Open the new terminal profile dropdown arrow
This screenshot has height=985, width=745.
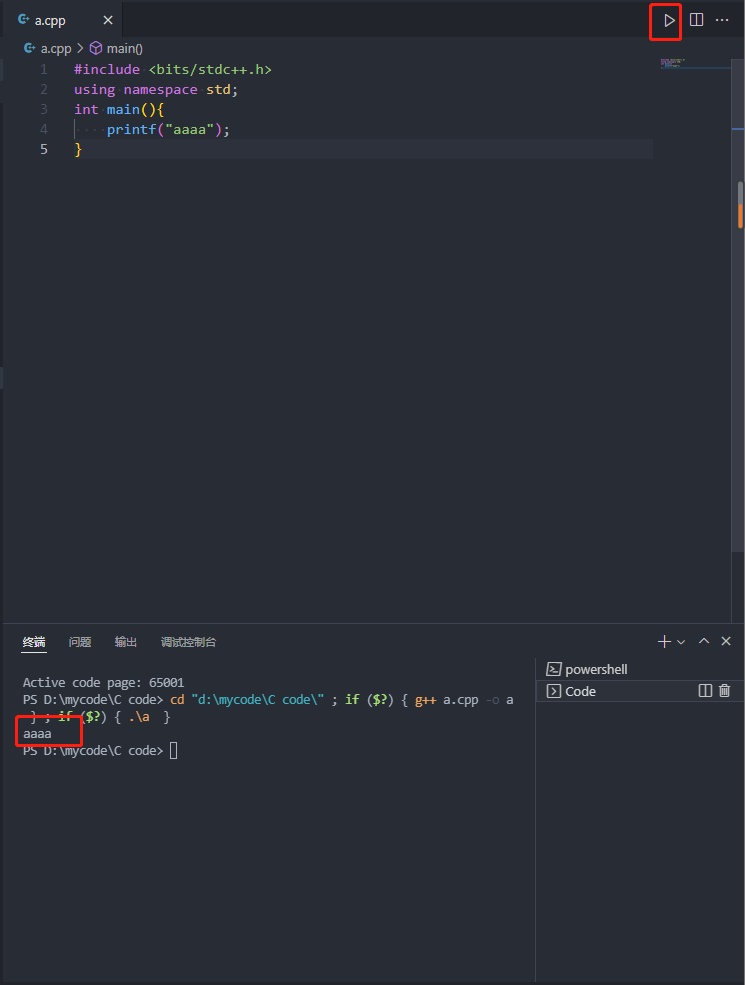point(681,642)
